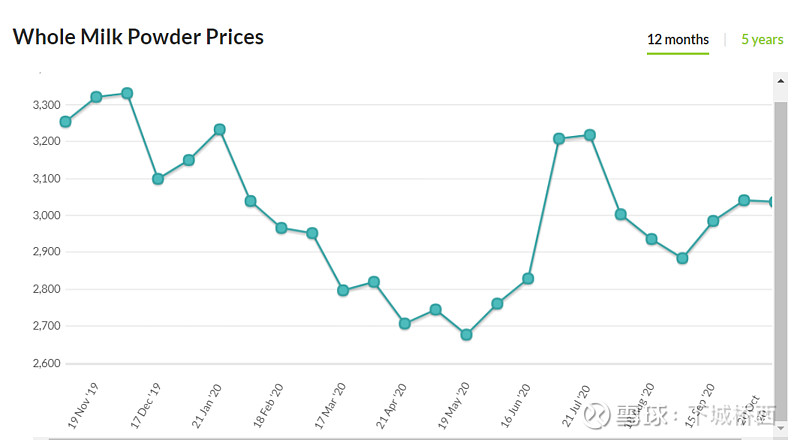Select the 17 Dec '19 data point

point(158,179)
